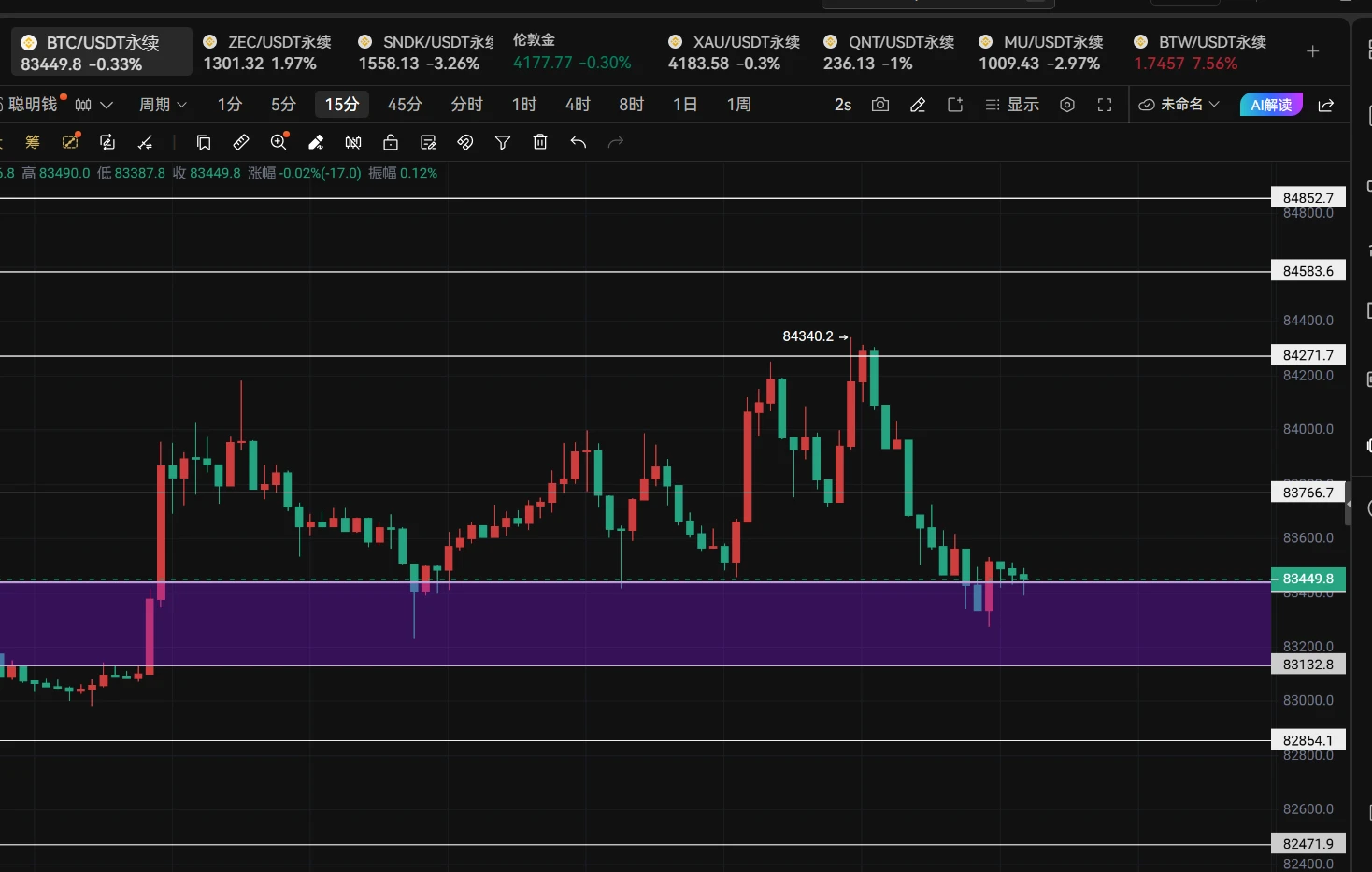Add a new symbol tab with plus
Screen dimensions: 1372x872
1312,51
